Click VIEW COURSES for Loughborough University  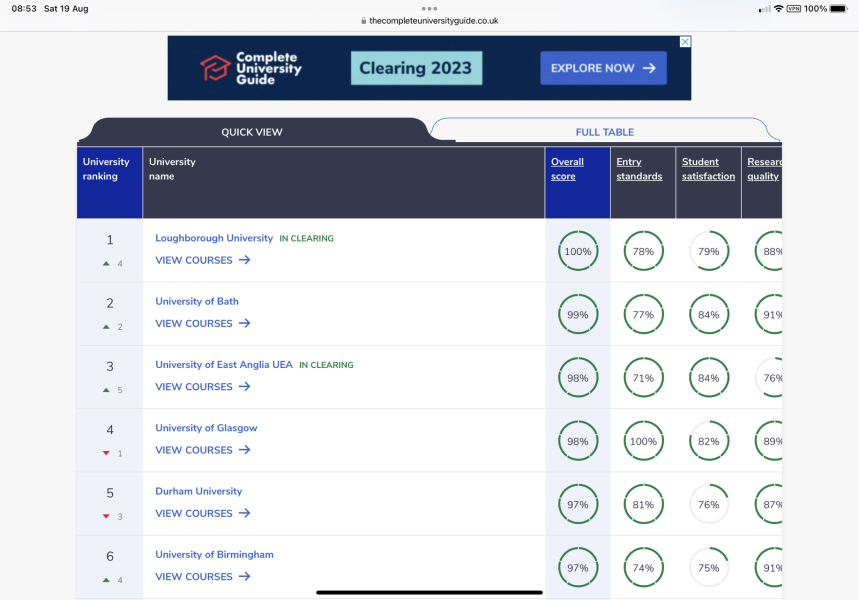tap(203, 260)
